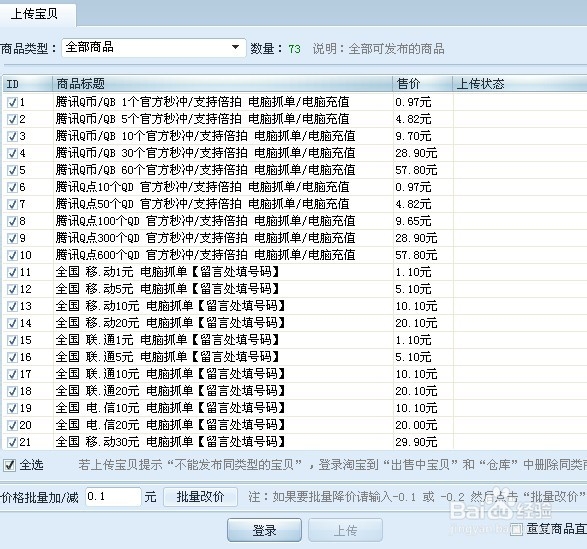Screen dimensions: 587x549
Task: Click the 价格批量加/减 input field with 0.1
Action: coord(113,497)
